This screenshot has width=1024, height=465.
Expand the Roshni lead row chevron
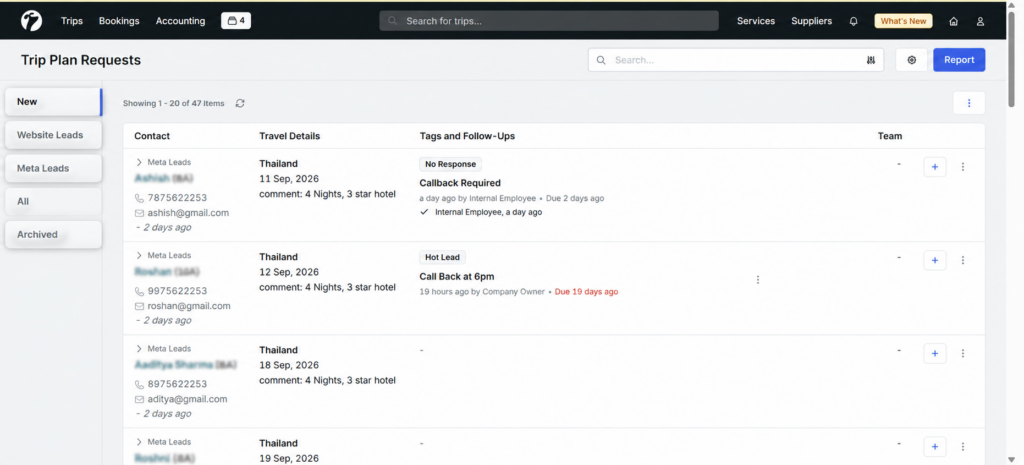click(x=138, y=442)
